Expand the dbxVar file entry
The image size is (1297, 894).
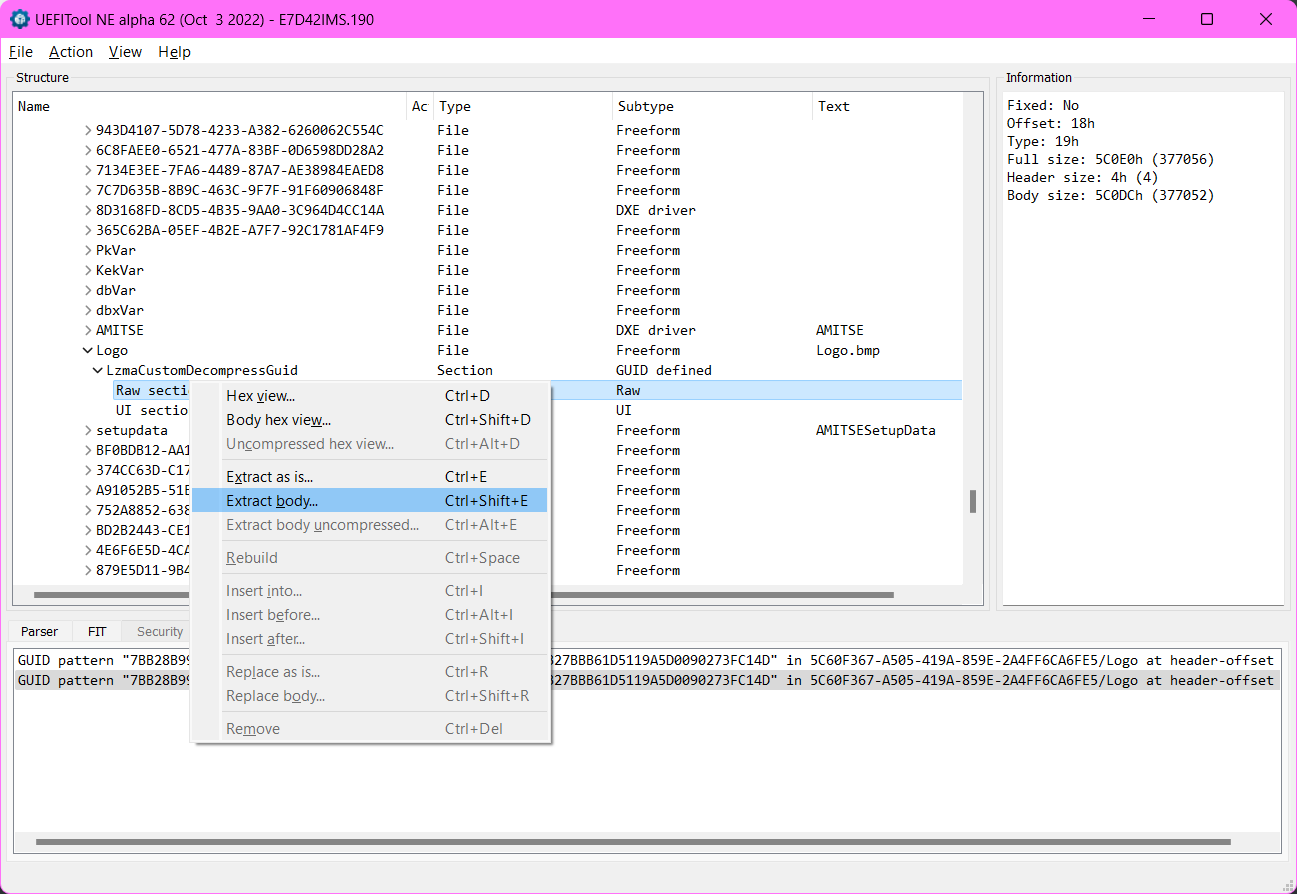[88, 311]
